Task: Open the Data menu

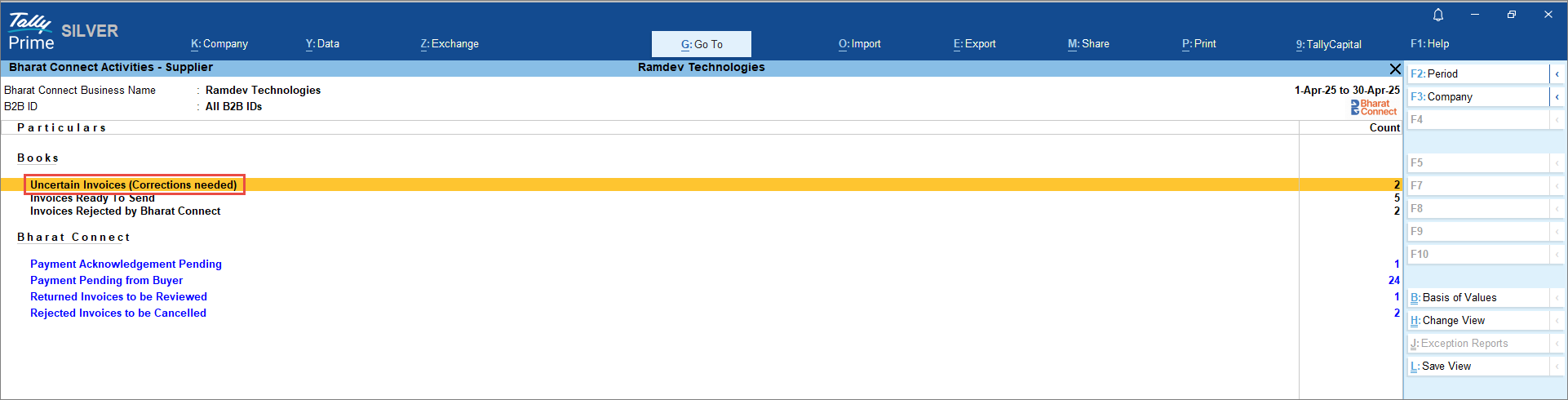Action: coord(322,44)
